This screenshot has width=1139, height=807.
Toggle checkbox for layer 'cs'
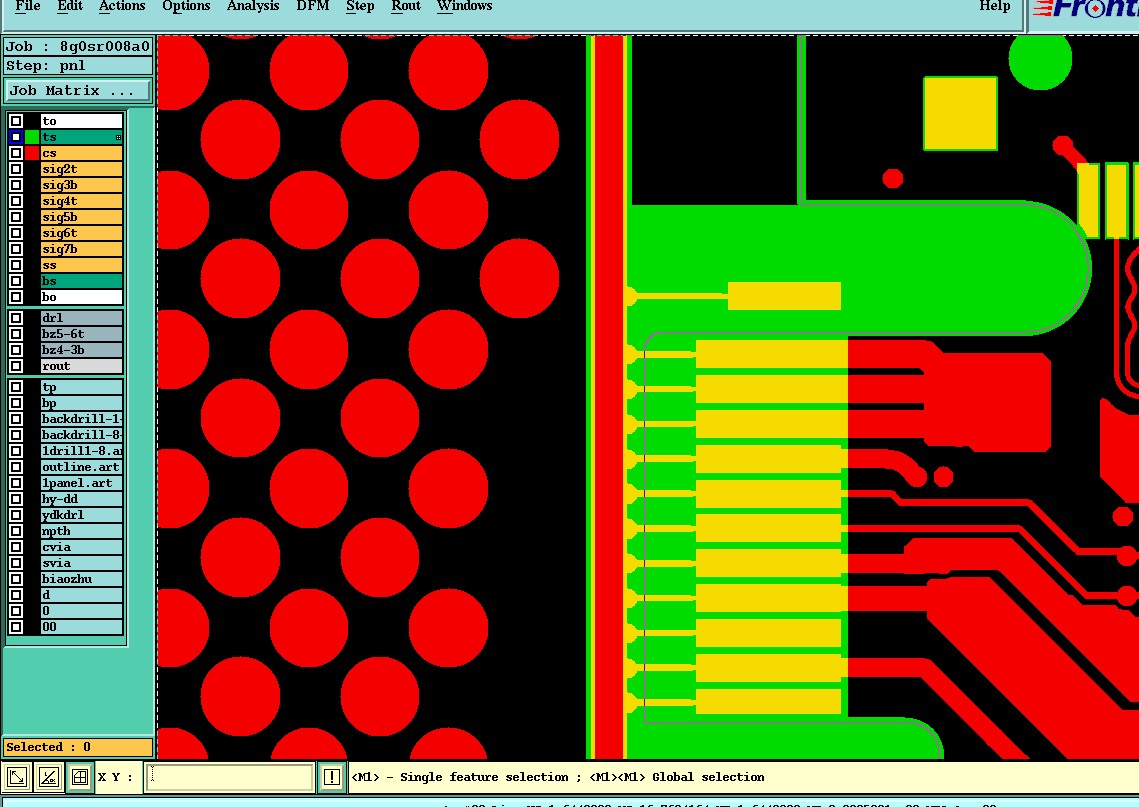click(x=16, y=153)
